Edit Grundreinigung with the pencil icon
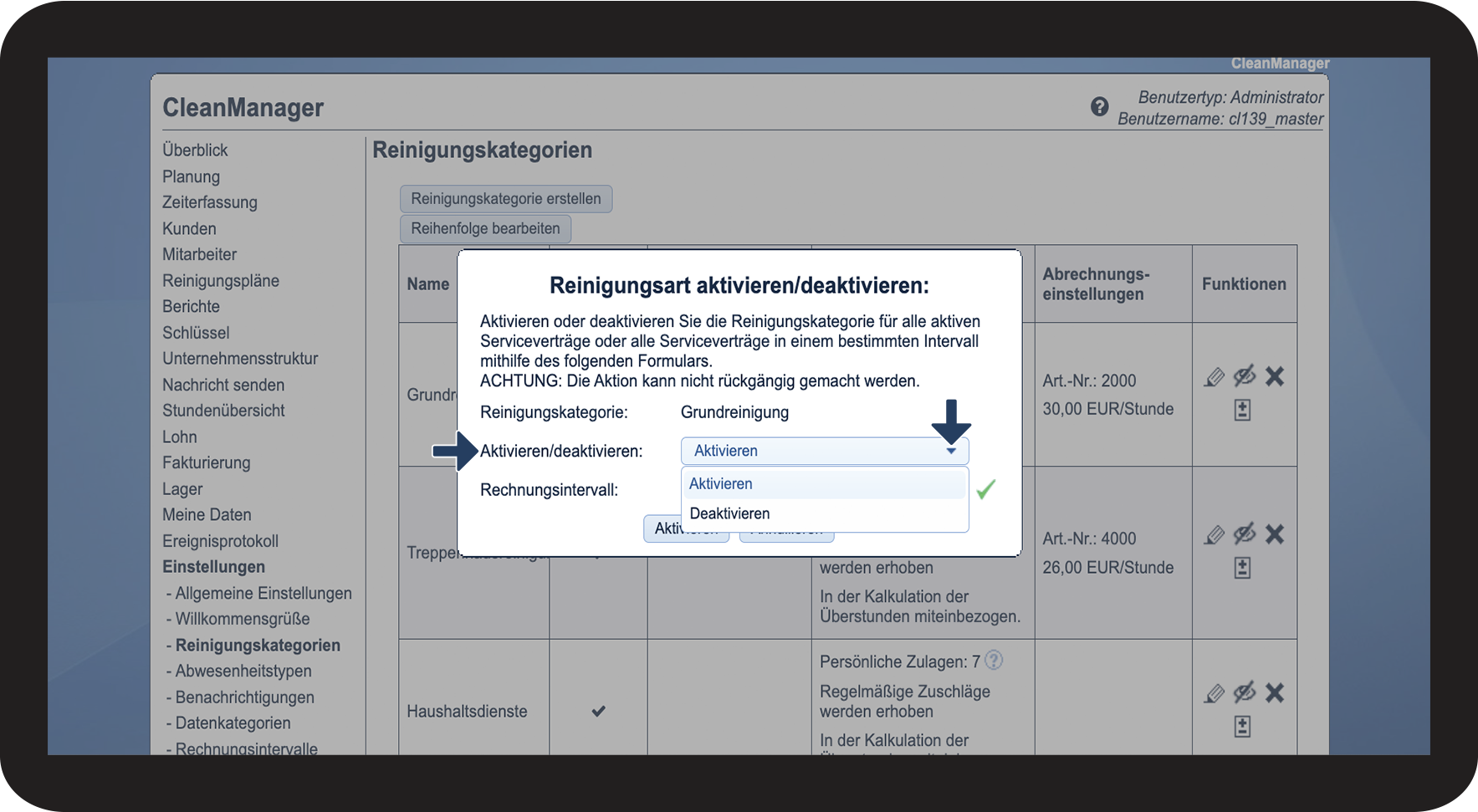 tap(1214, 377)
